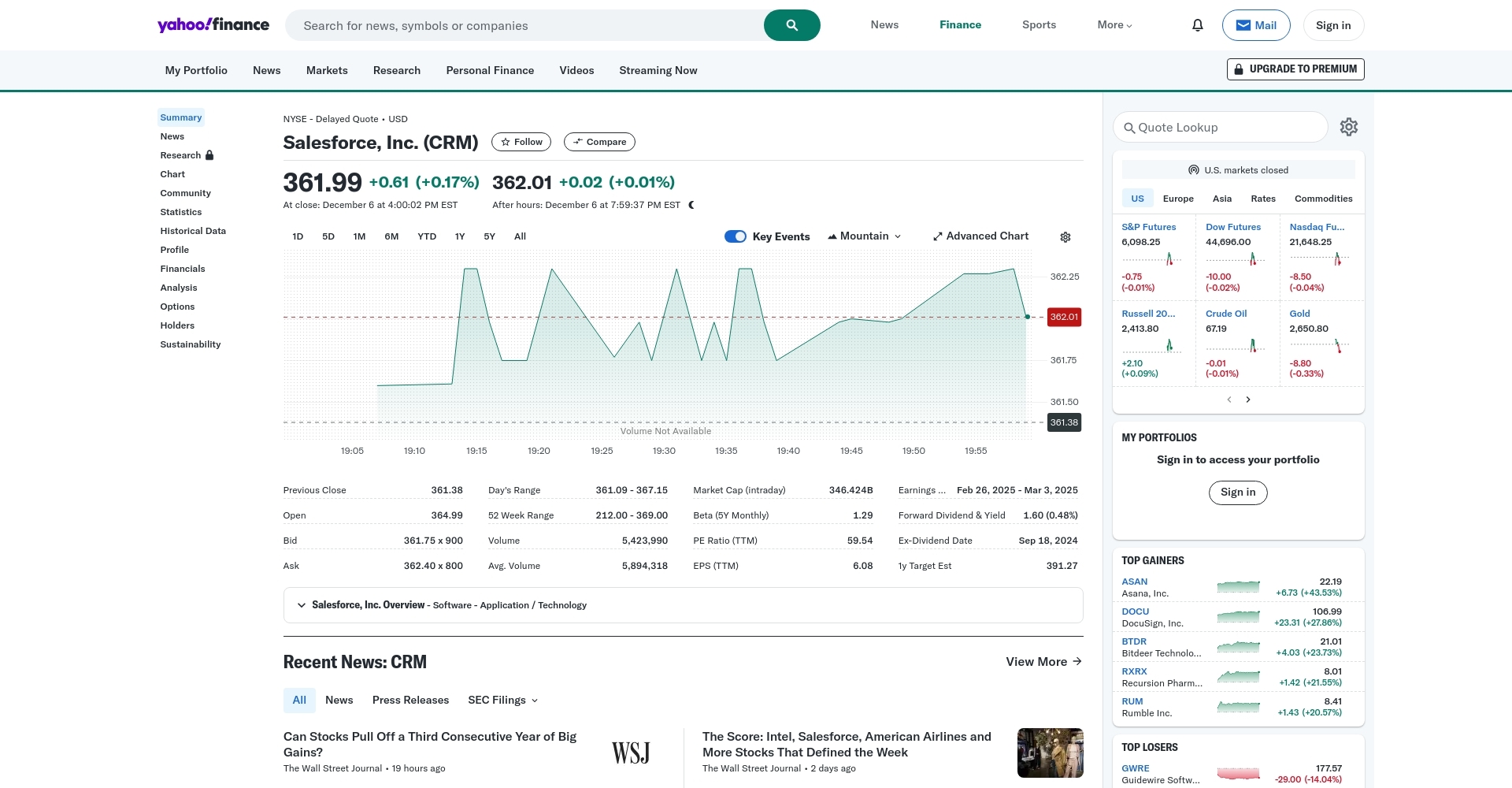
Task: Toggle the Key Events switch
Action: (735, 236)
